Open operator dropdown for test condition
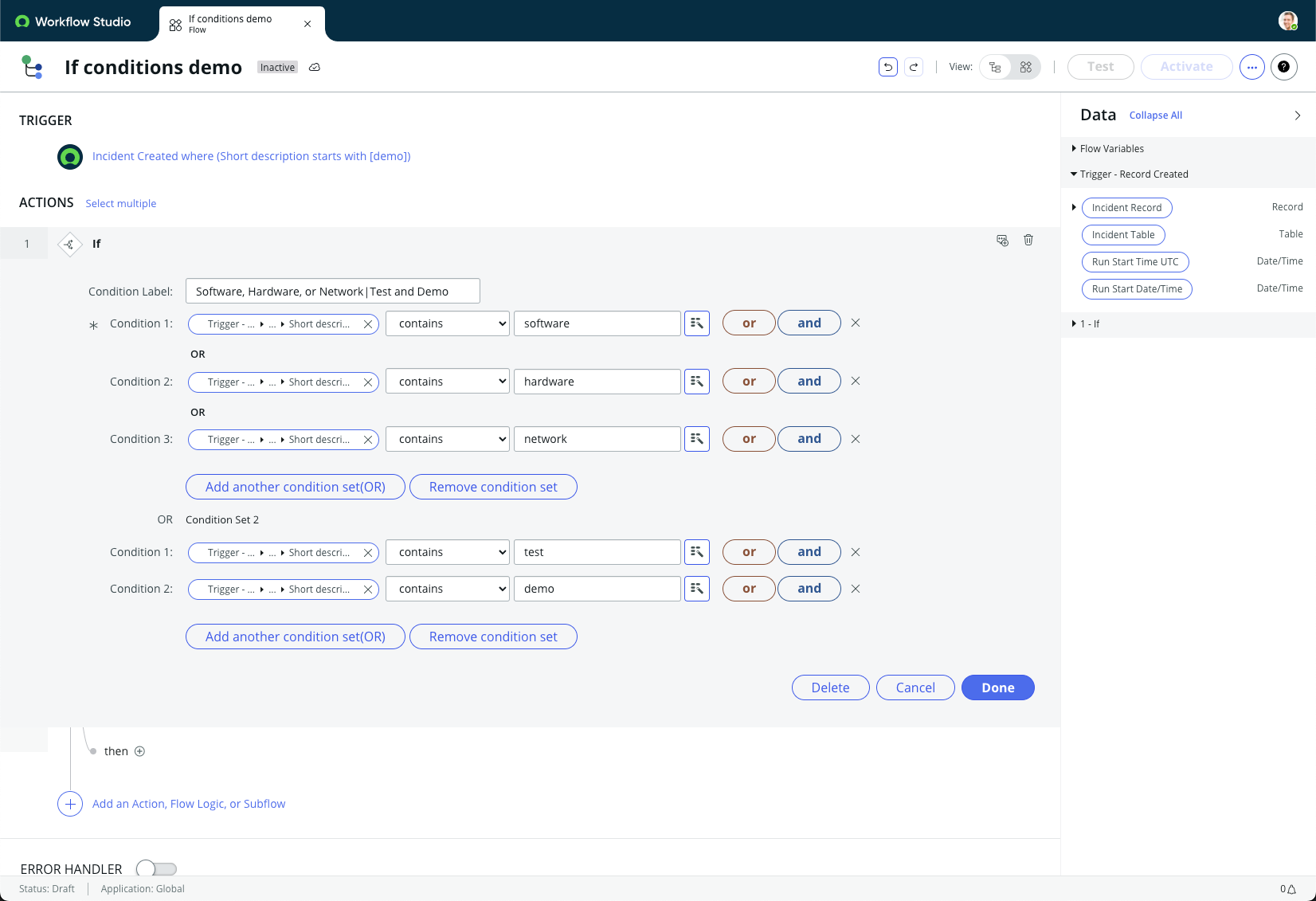1316x901 pixels. (x=448, y=552)
